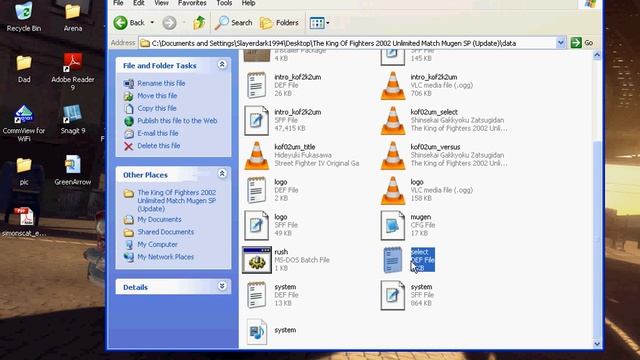The width and height of the screenshot is (640, 360).
Task: Click Publish this file to the Web
Action: (177, 121)
